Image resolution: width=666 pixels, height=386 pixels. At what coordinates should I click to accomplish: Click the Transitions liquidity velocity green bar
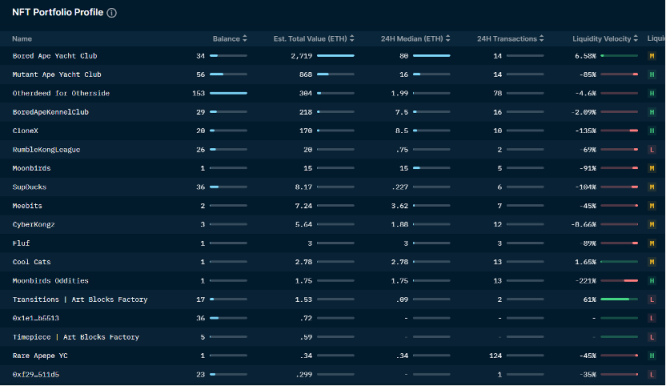[x=619, y=299]
